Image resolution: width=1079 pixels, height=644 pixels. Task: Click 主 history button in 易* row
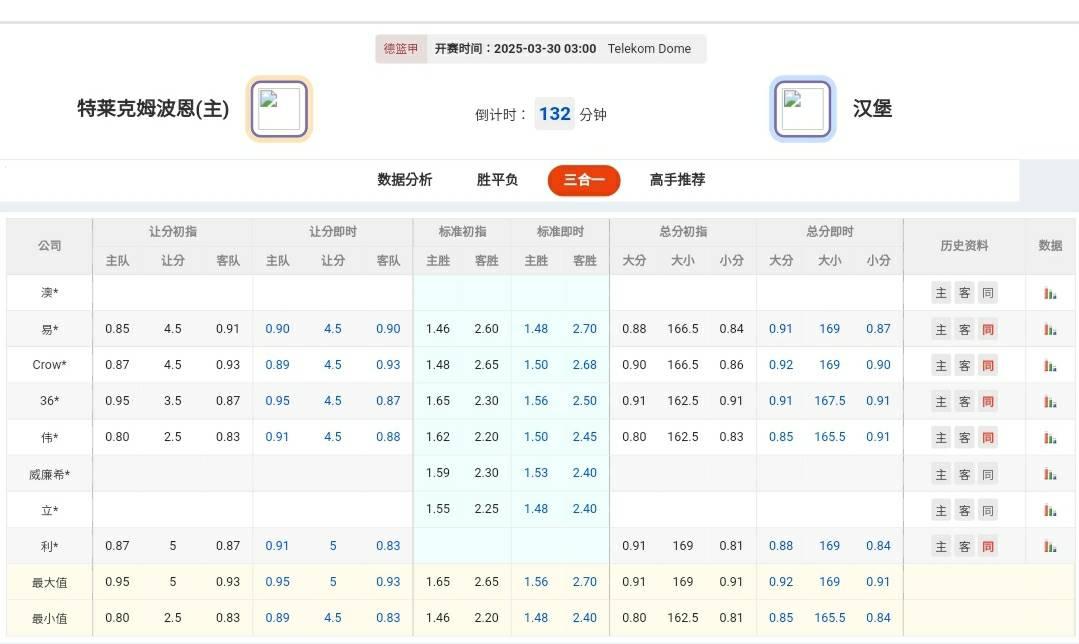941,330
